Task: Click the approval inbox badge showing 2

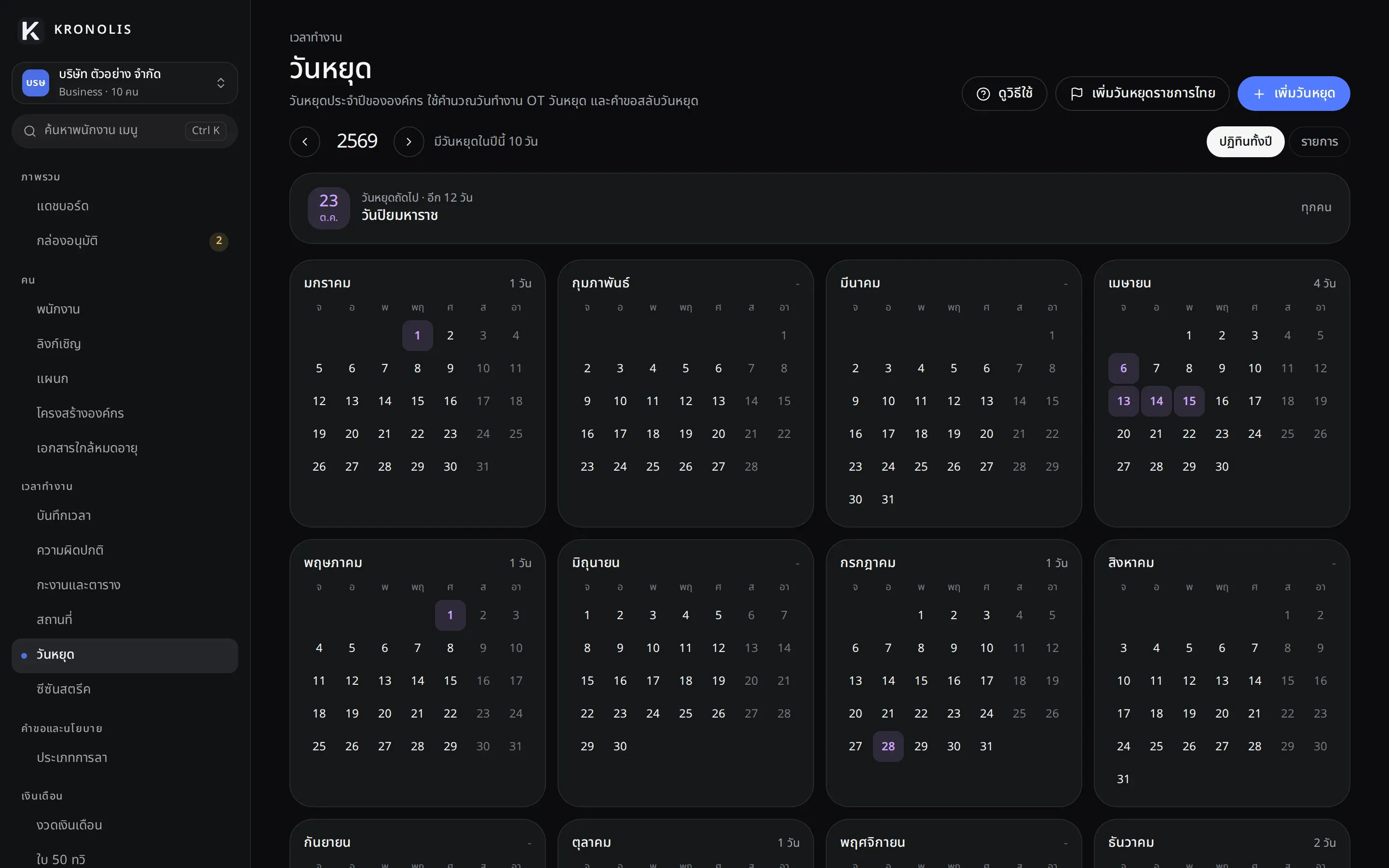Action: pyautogui.click(x=218, y=241)
